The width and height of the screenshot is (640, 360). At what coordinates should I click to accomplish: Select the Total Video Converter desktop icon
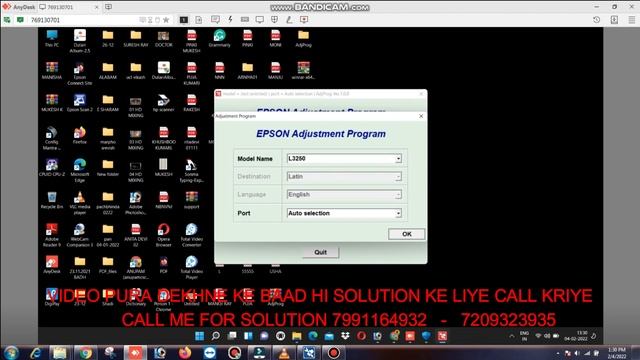(x=191, y=235)
